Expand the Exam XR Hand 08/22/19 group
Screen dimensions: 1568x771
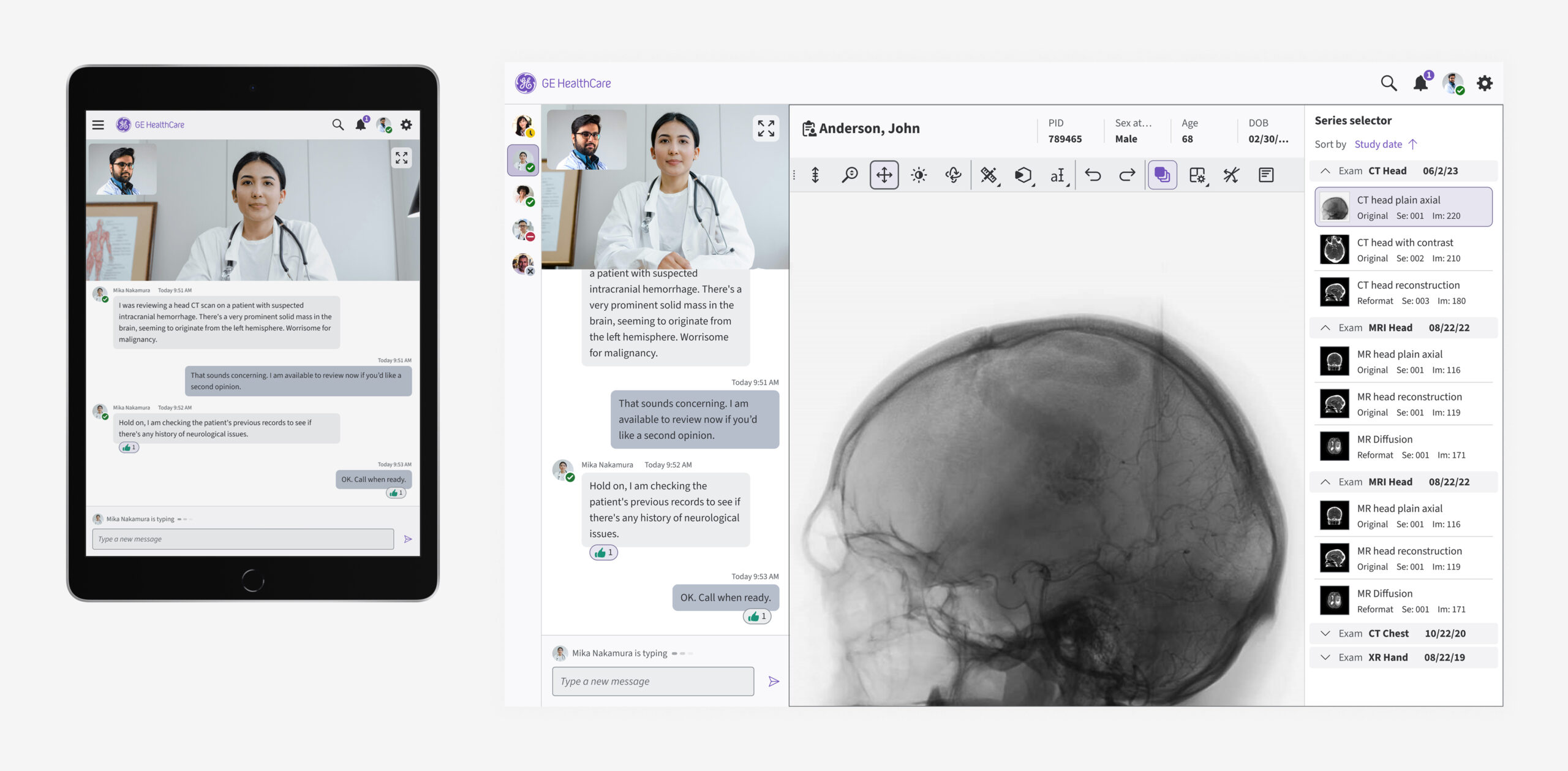coord(1325,657)
